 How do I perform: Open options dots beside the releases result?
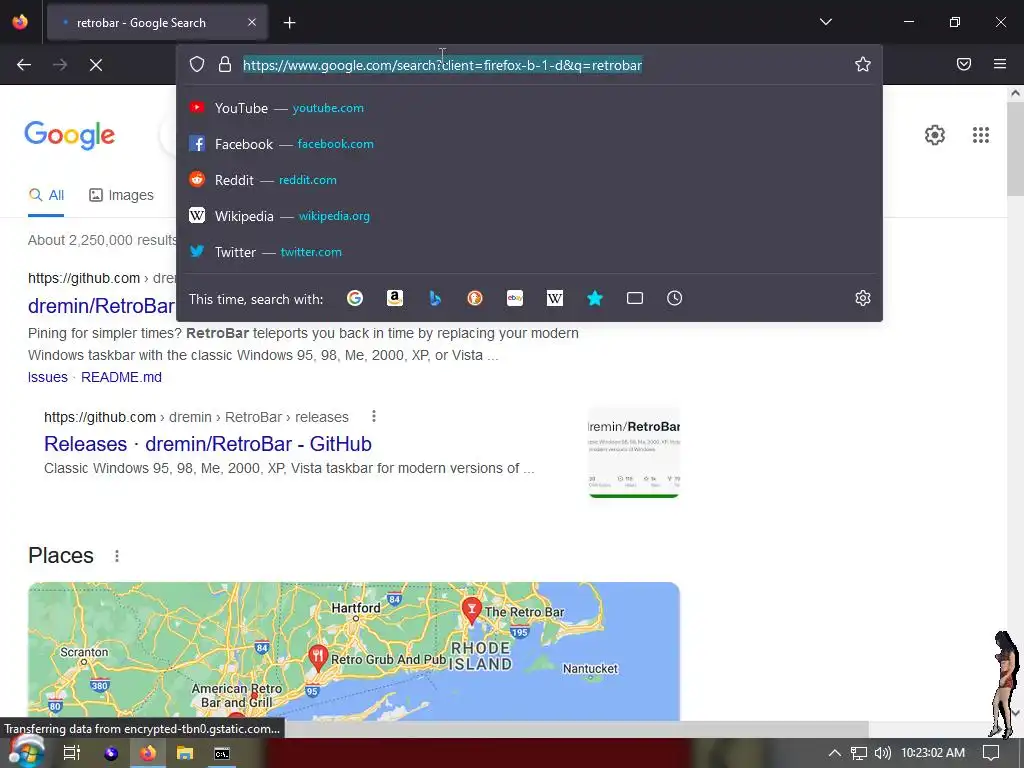click(x=374, y=416)
